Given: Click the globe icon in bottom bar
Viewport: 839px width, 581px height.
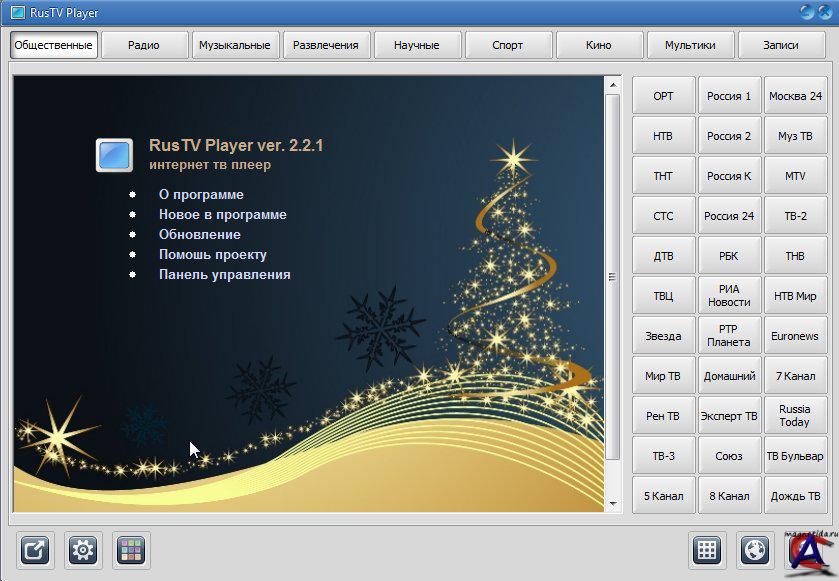Looking at the screenshot, I should [756, 550].
